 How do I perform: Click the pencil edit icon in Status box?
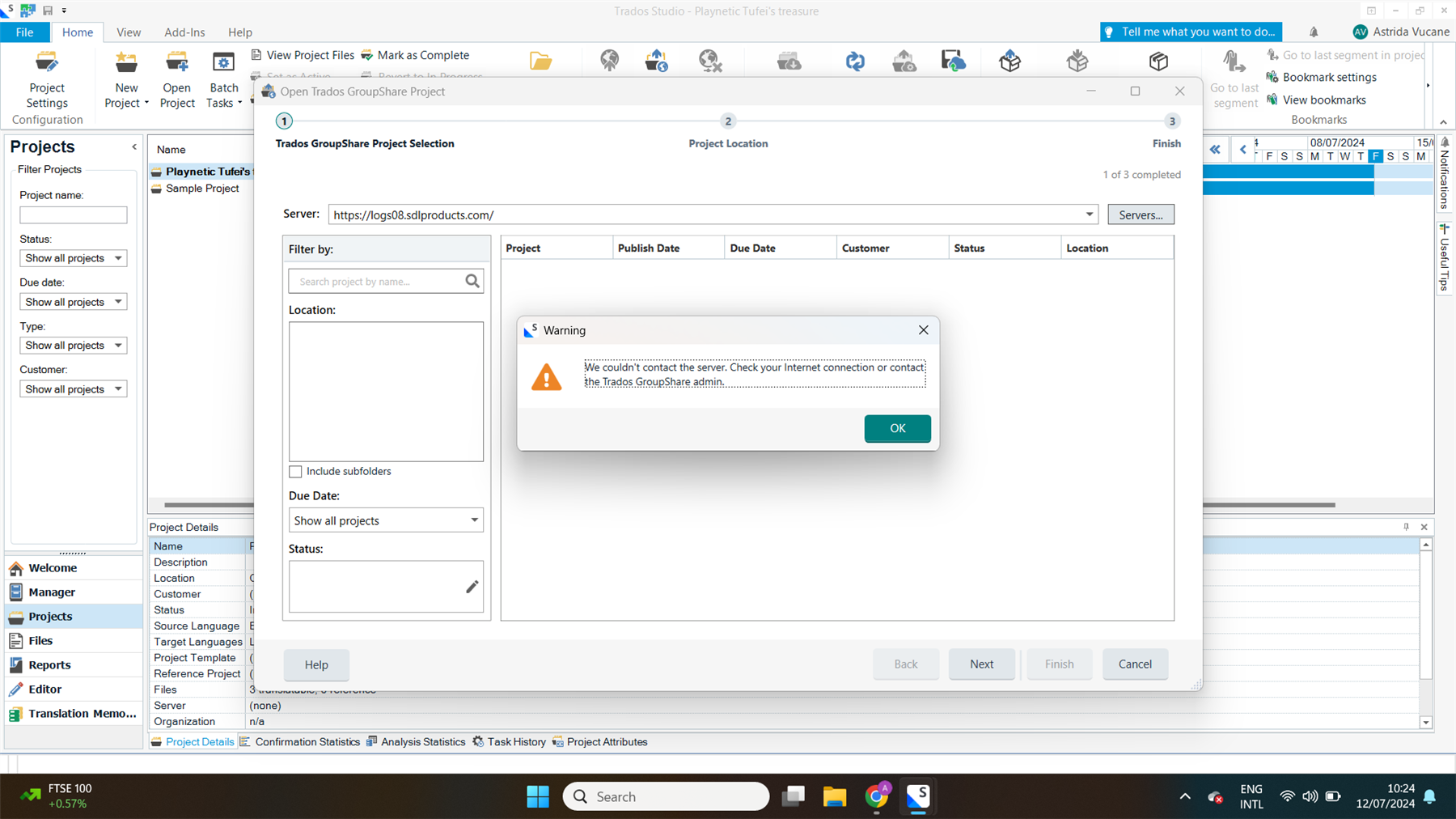[x=472, y=587]
